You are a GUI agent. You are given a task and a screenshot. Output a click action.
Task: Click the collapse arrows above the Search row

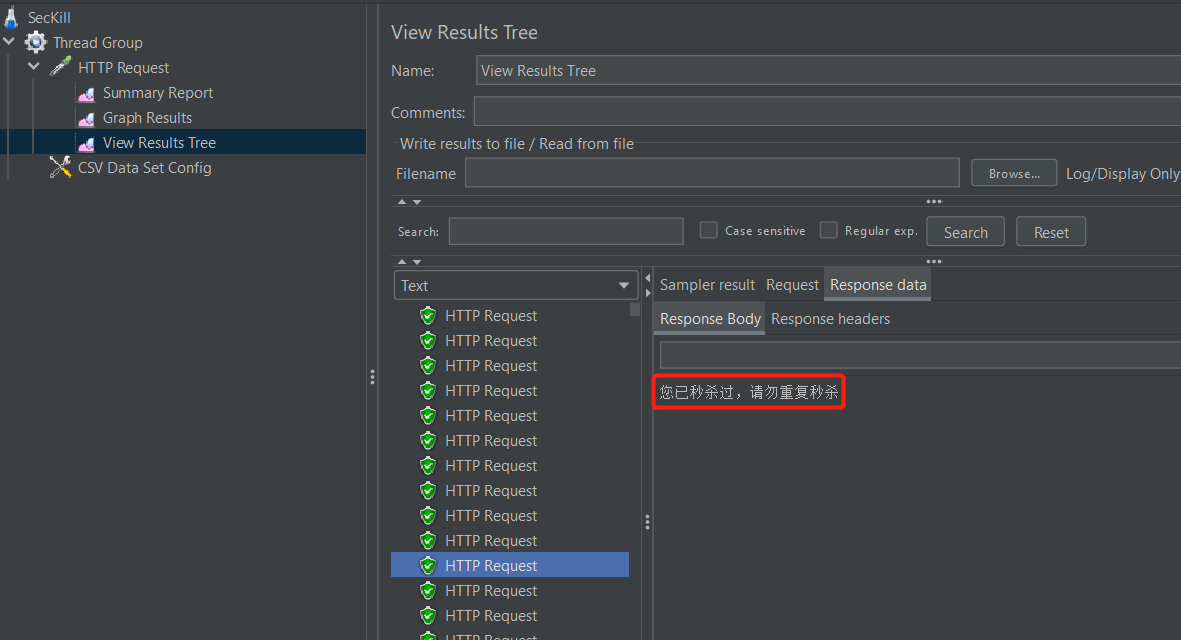(x=409, y=202)
